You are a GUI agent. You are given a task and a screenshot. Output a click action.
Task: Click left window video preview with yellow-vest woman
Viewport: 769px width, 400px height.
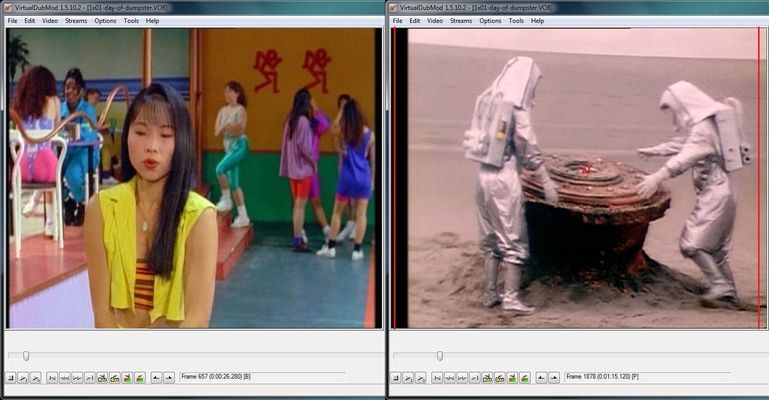[192, 178]
